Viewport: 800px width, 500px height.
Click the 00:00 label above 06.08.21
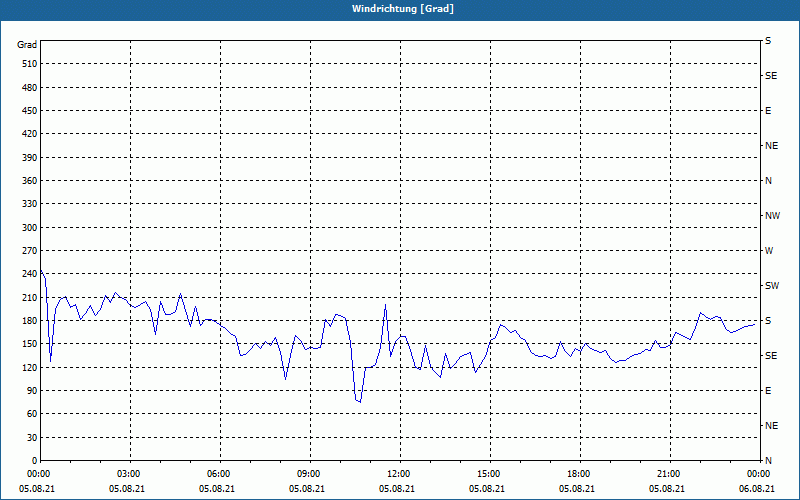tap(758, 474)
